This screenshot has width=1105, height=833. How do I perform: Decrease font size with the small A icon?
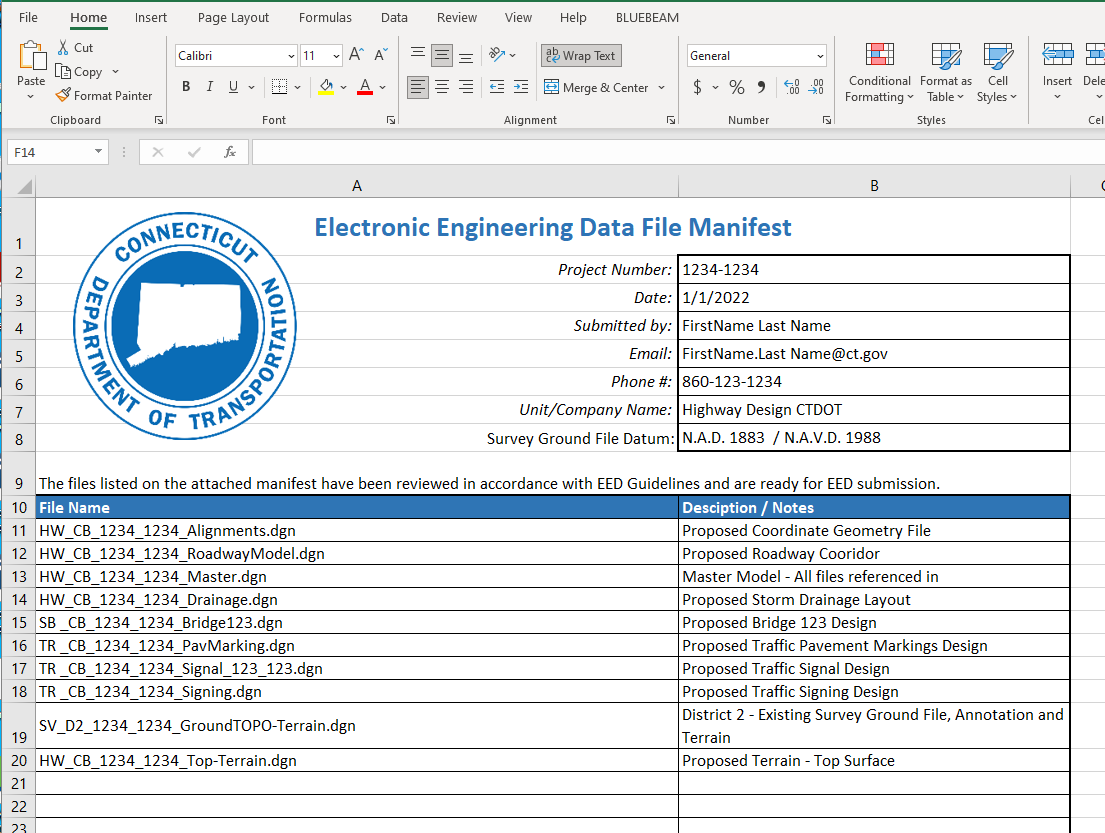pyautogui.click(x=381, y=55)
